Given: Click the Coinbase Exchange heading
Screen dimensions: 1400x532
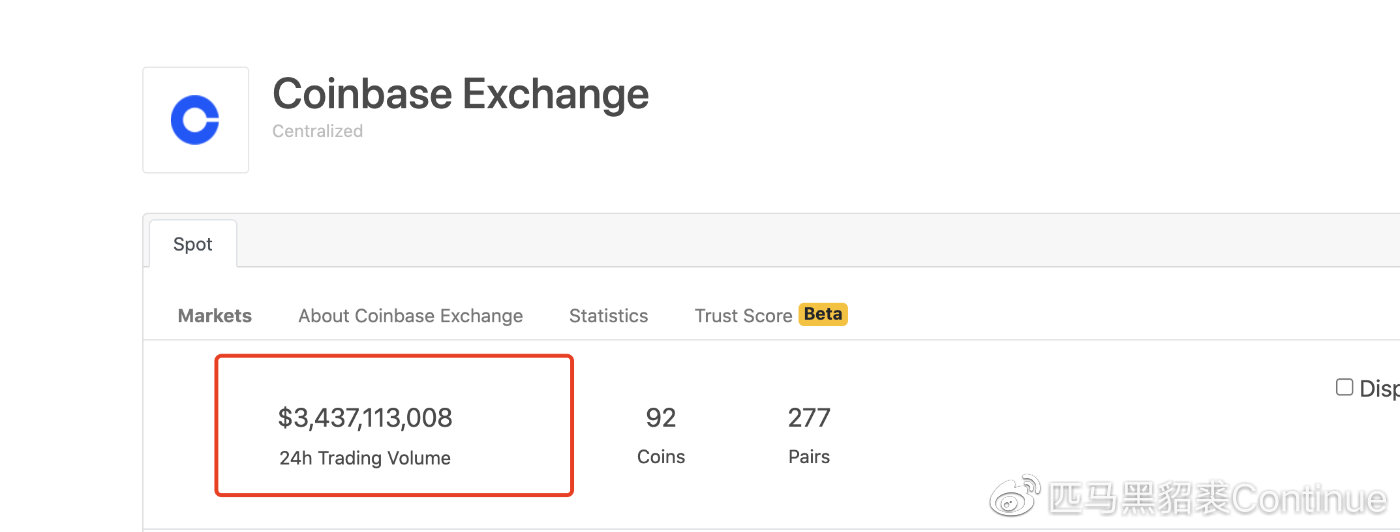Looking at the screenshot, I should [x=461, y=94].
